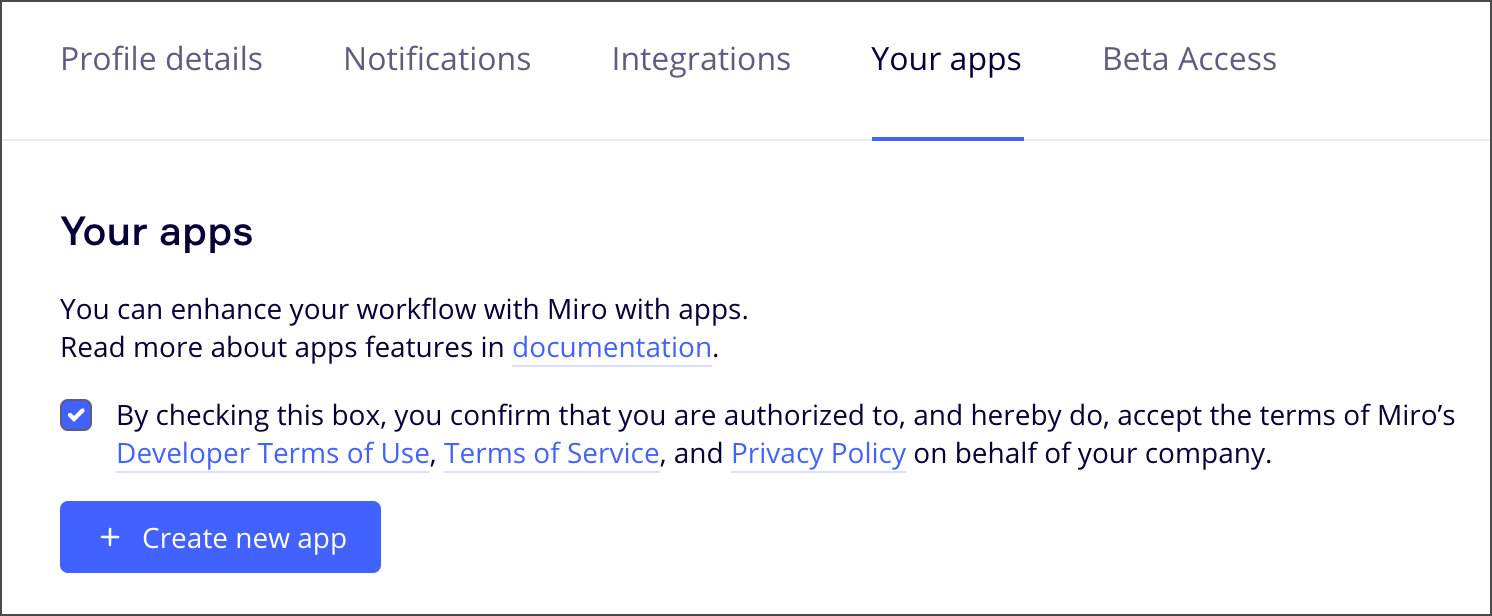Open the Privacy Policy link
This screenshot has height=616, width=1492.
[x=819, y=454]
